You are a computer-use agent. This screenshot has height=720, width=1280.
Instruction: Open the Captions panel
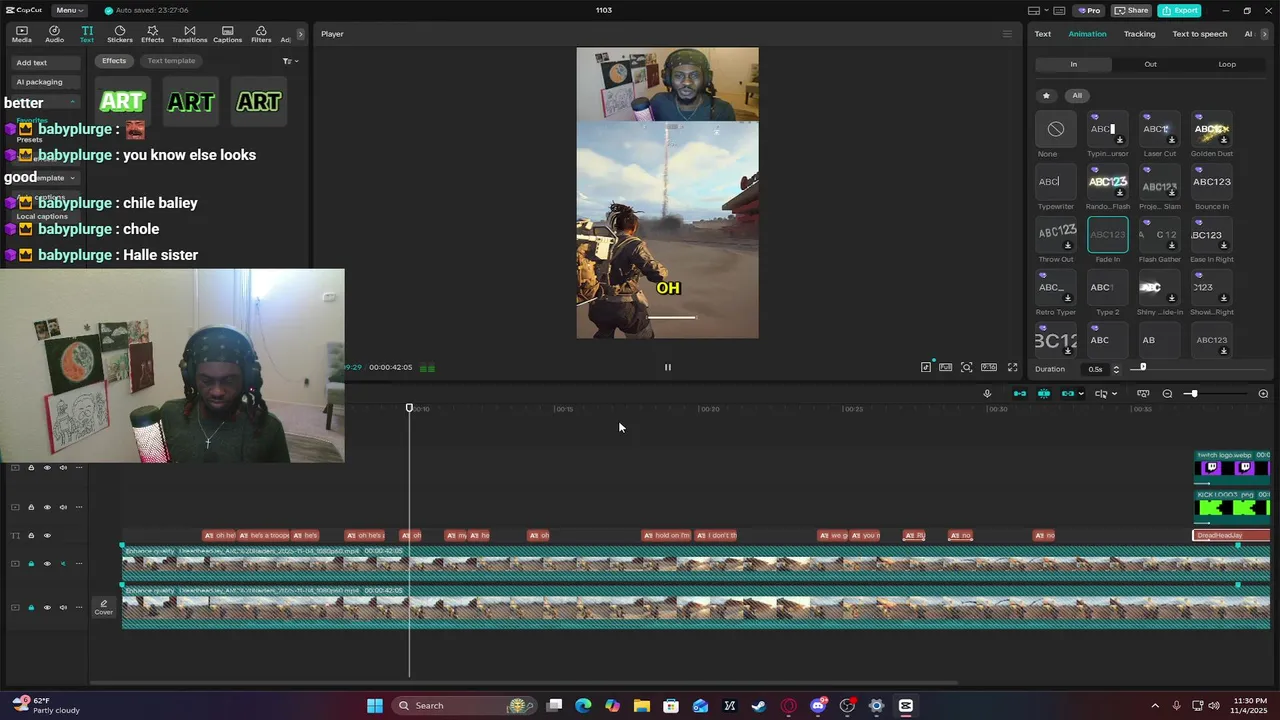pyautogui.click(x=227, y=34)
